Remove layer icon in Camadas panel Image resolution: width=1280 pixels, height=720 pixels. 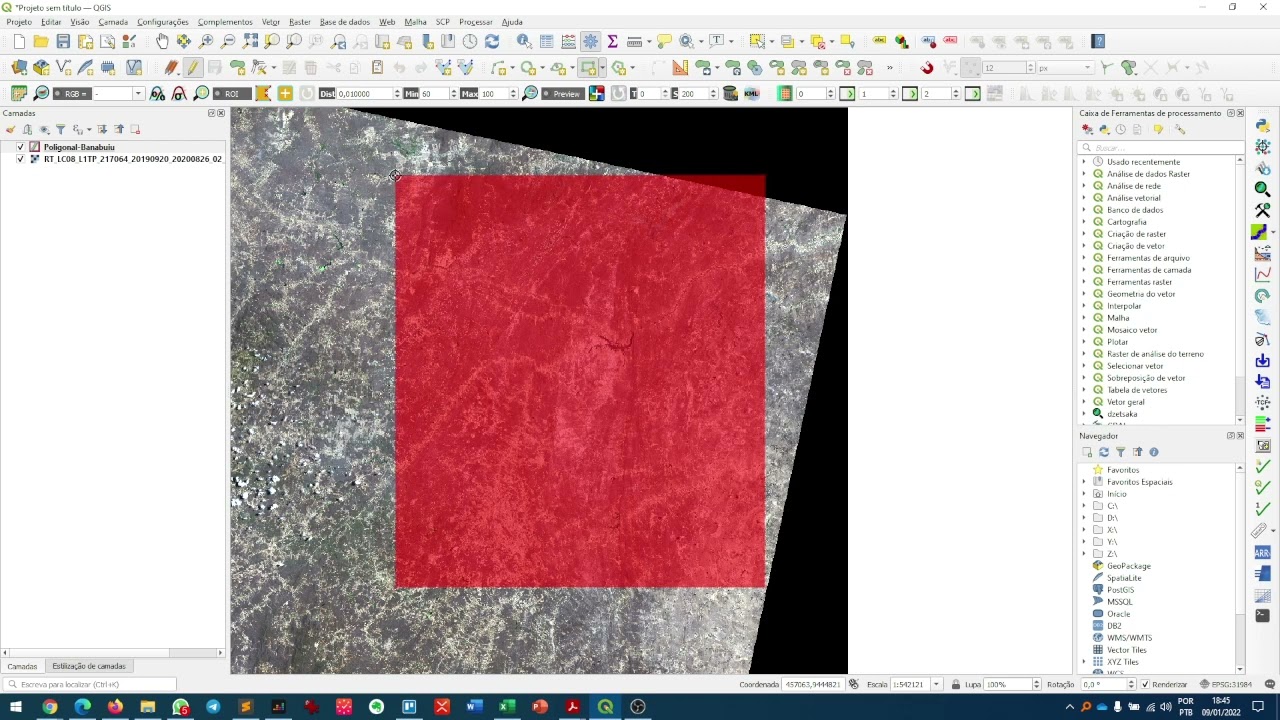(135, 129)
